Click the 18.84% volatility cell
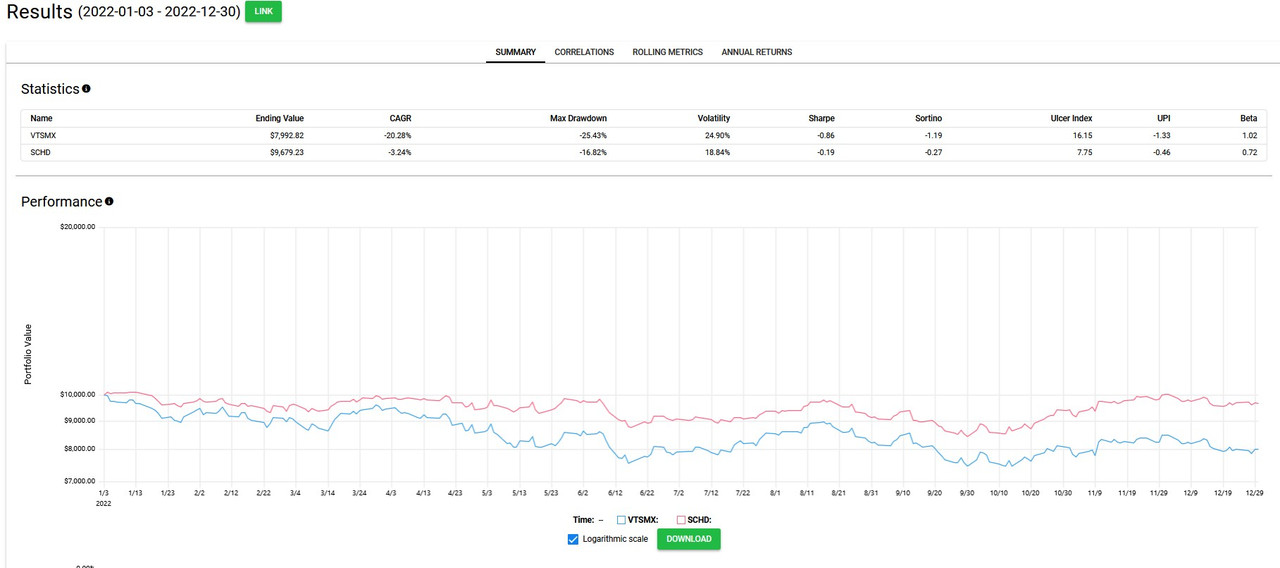Image resolution: width=1280 pixels, height=568 pixels. coord(717,152)
